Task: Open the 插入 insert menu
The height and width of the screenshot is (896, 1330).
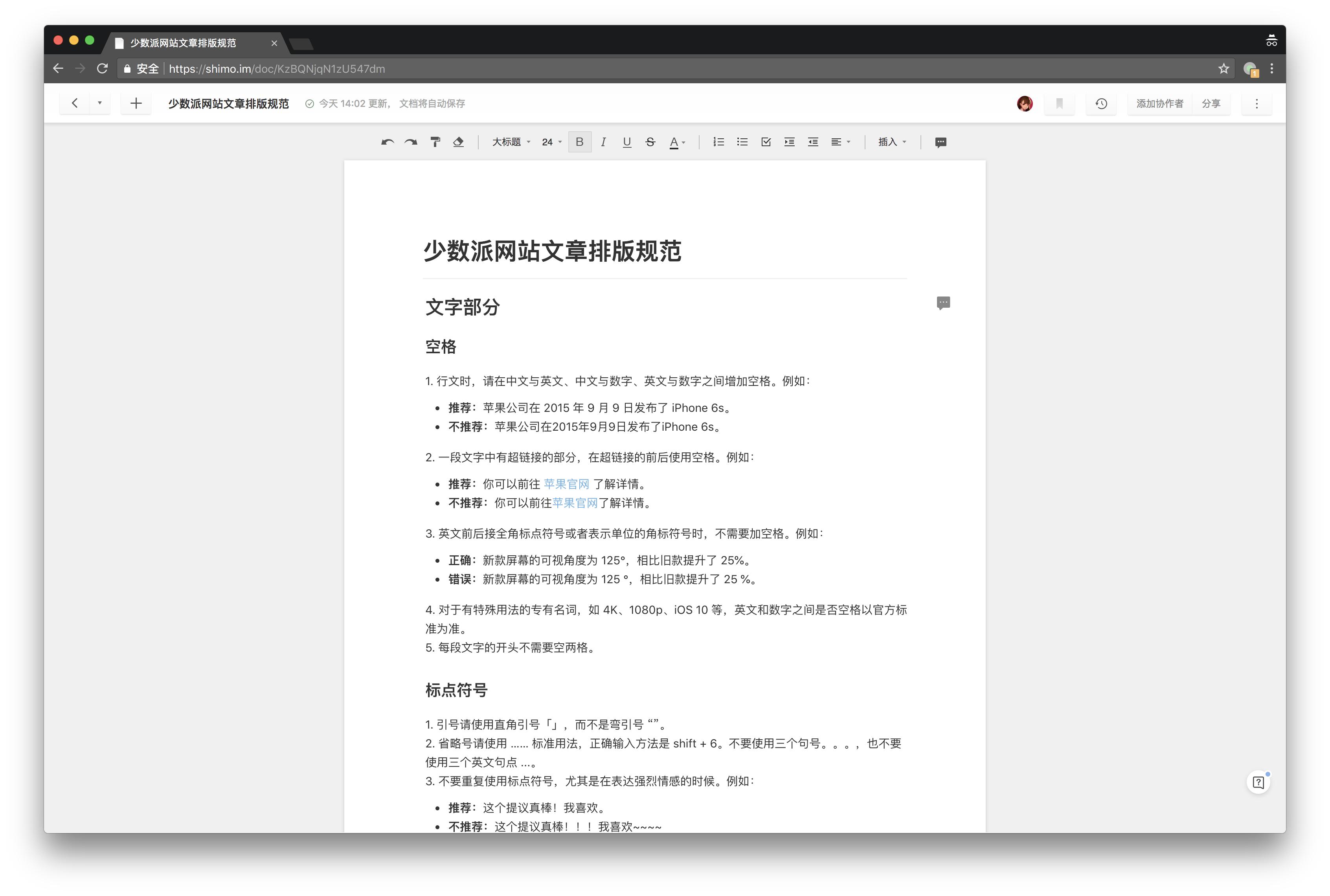Action: point(892,142)
